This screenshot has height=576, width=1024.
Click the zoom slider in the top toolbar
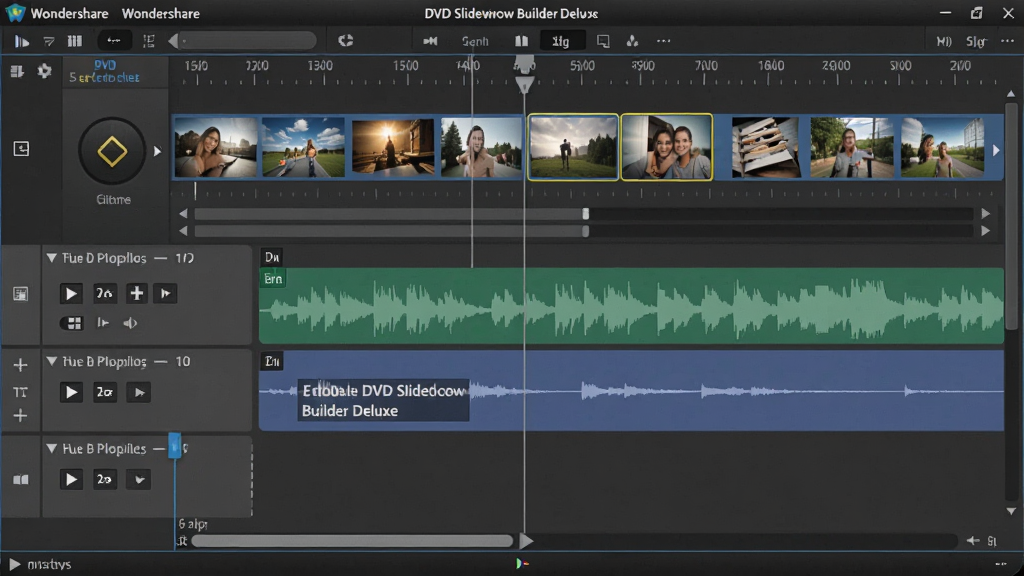click(248, 41)
